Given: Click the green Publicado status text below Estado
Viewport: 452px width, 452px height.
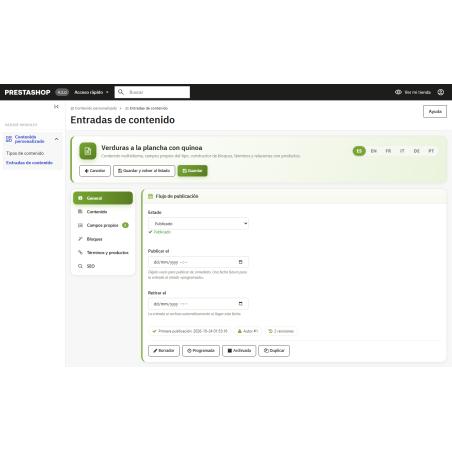Looking at the screenshot, I should (162, 232).
